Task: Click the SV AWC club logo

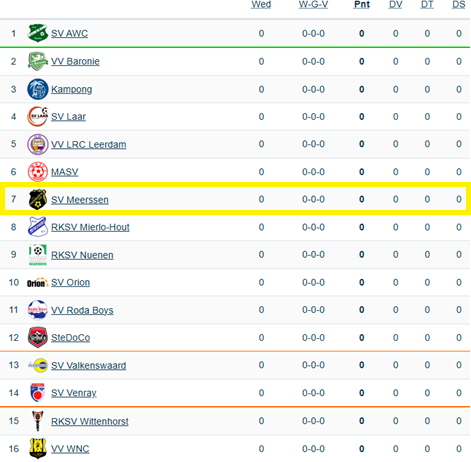Action: (x=38, y=33)
